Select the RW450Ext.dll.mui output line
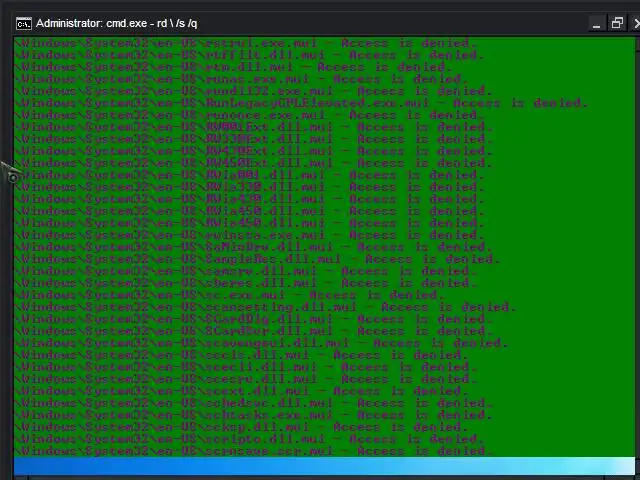The width and height of the screenshot is (640, 480). tap(253, 163)
